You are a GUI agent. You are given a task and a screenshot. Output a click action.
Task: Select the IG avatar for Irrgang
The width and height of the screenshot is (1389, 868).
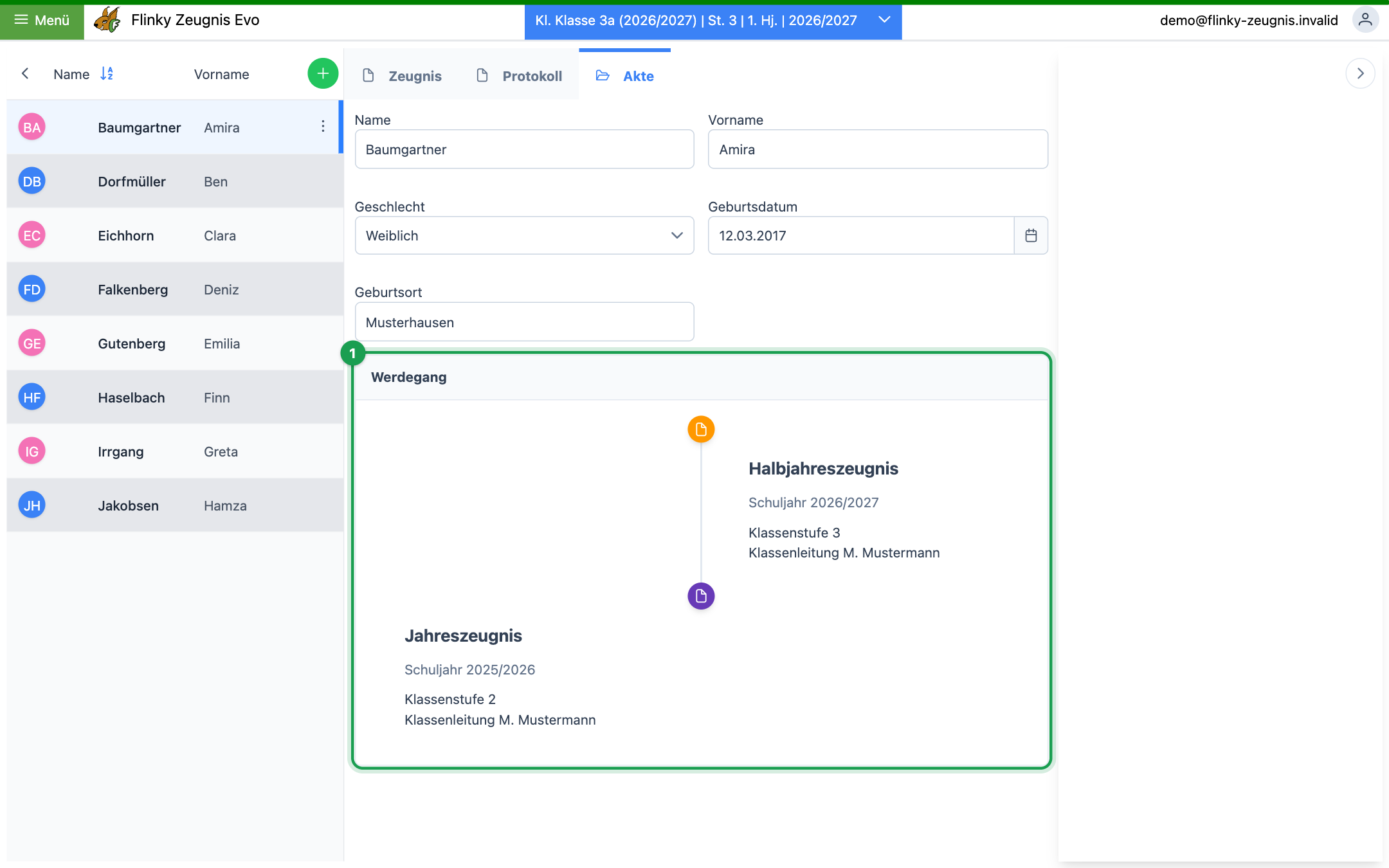point(32,451)
